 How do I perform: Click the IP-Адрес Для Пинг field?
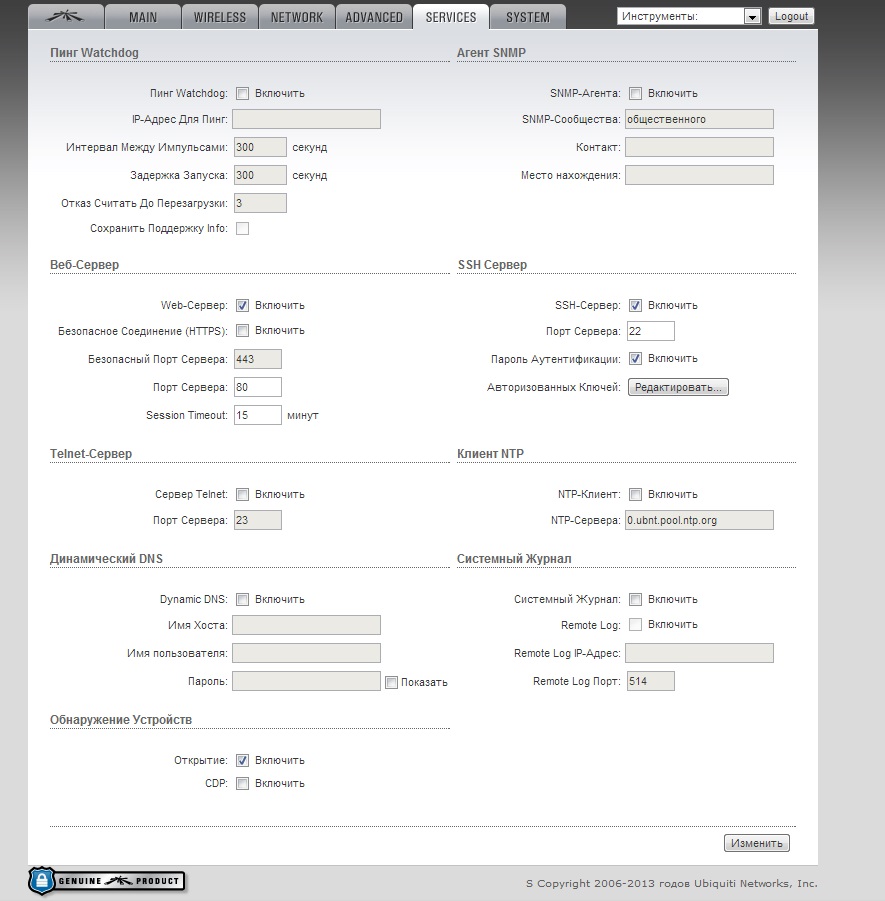306,119
